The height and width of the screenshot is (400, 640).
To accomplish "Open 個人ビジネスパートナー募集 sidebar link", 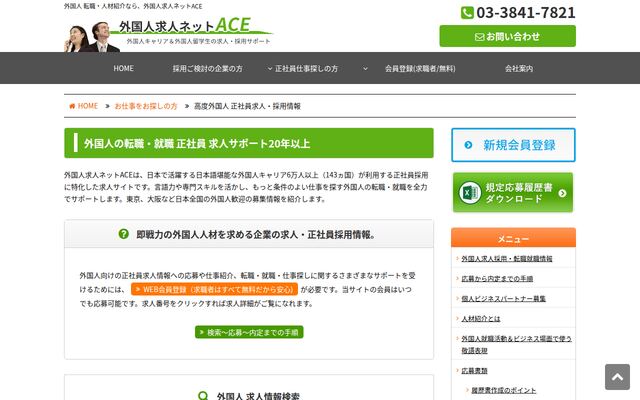I will [x=503, y=298].
